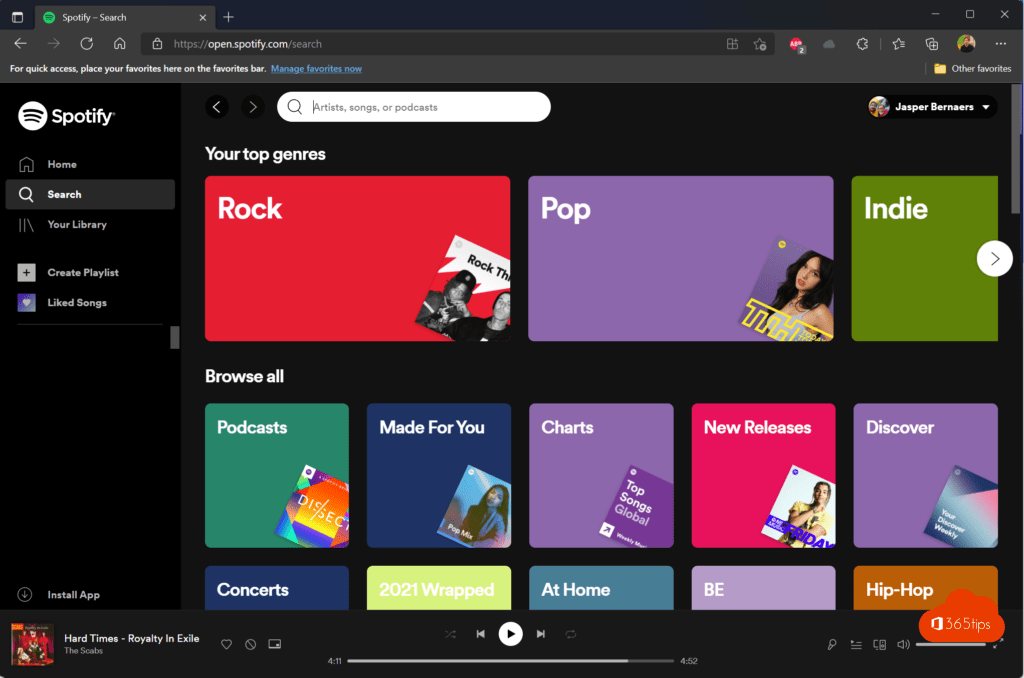The width and height of the screenshot is (1024, 678).
Task: Open the lyrics microphone icon
Action: pos(832,644)
